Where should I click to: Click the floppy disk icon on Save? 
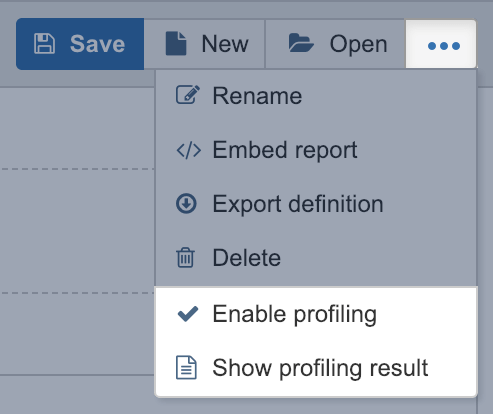tap(44, 44)
